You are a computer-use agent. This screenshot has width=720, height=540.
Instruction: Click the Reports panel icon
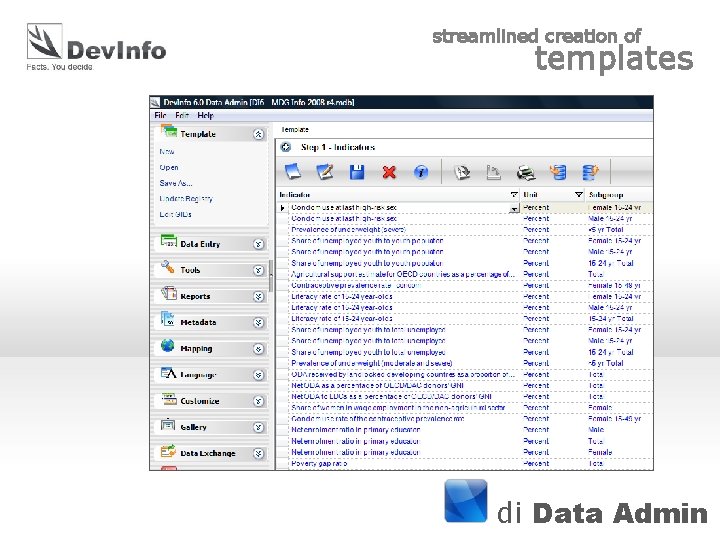[x=169, y=293]
